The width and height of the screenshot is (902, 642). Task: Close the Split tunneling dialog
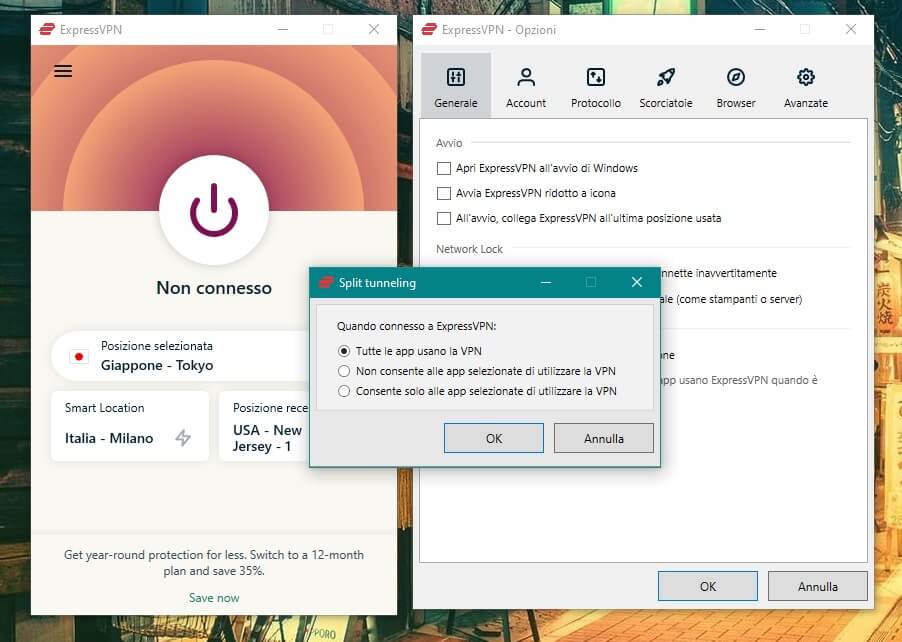pos(637,282)
